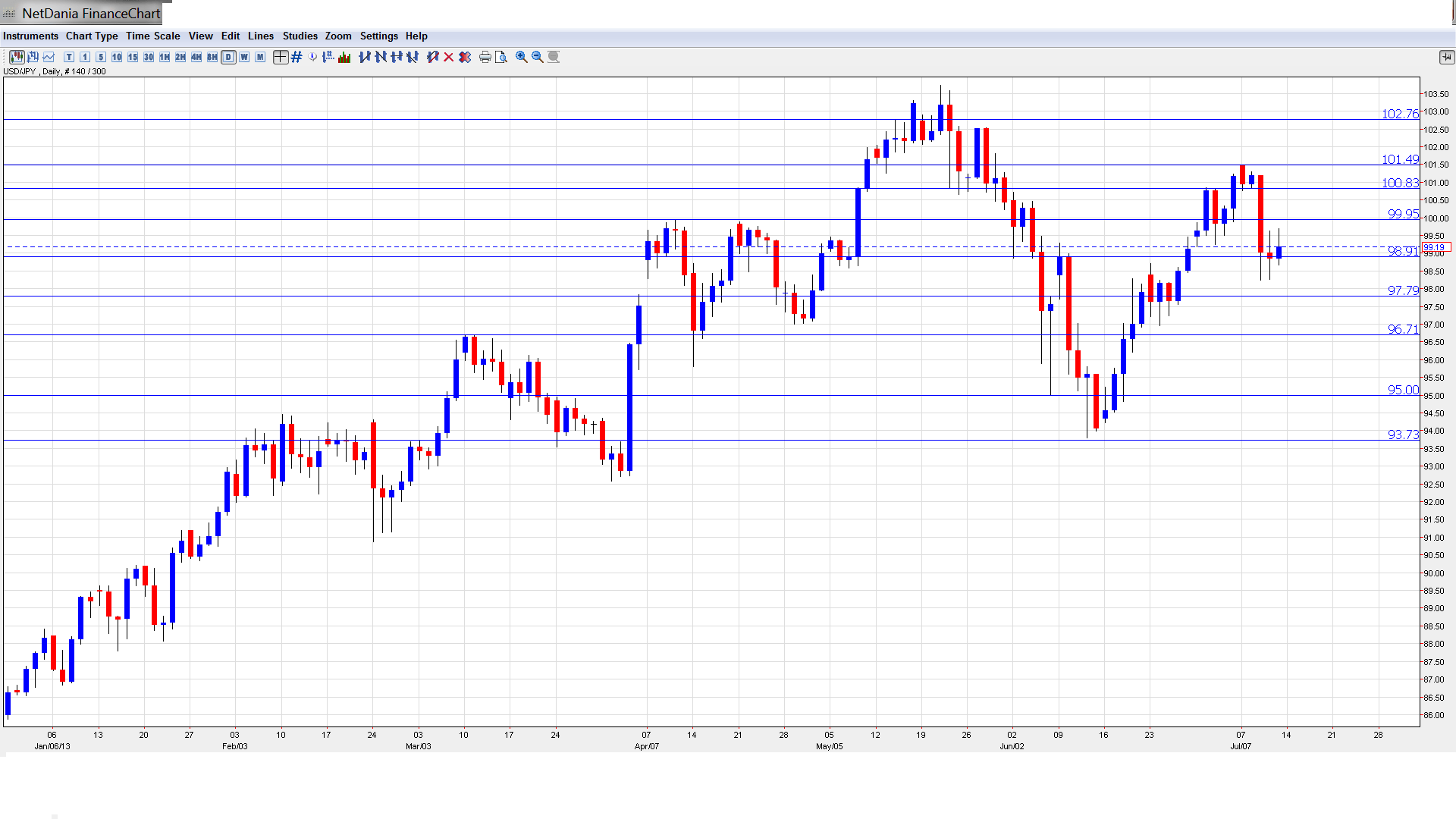Click the zoom in magnifier icon
The height and width of the screenshot is (819, 1456).
point(522,57)
